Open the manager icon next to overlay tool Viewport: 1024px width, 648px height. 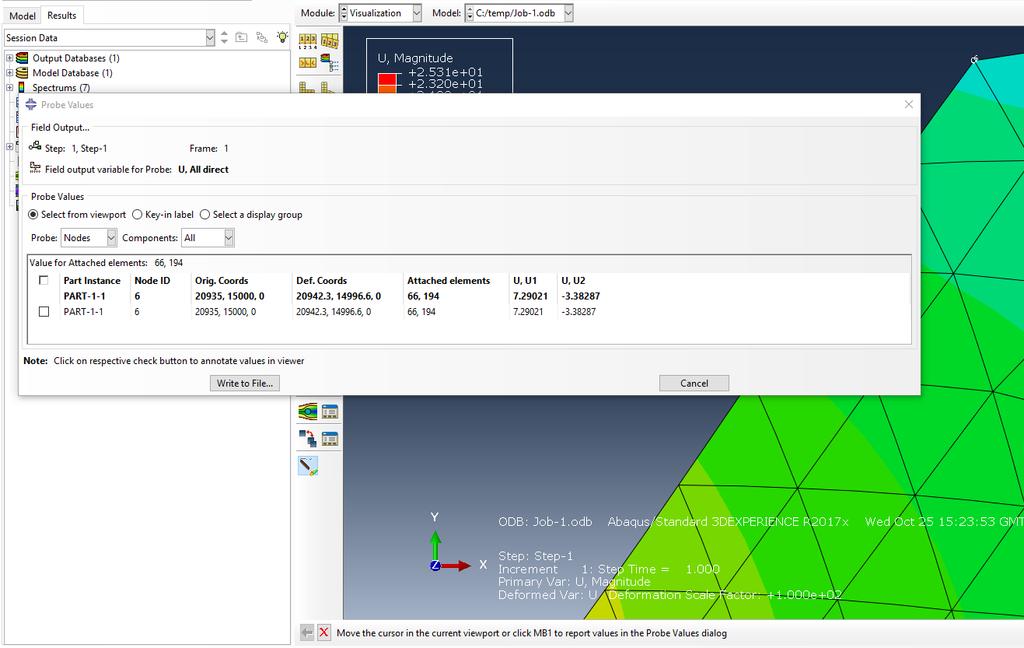[x=330, y=438]
